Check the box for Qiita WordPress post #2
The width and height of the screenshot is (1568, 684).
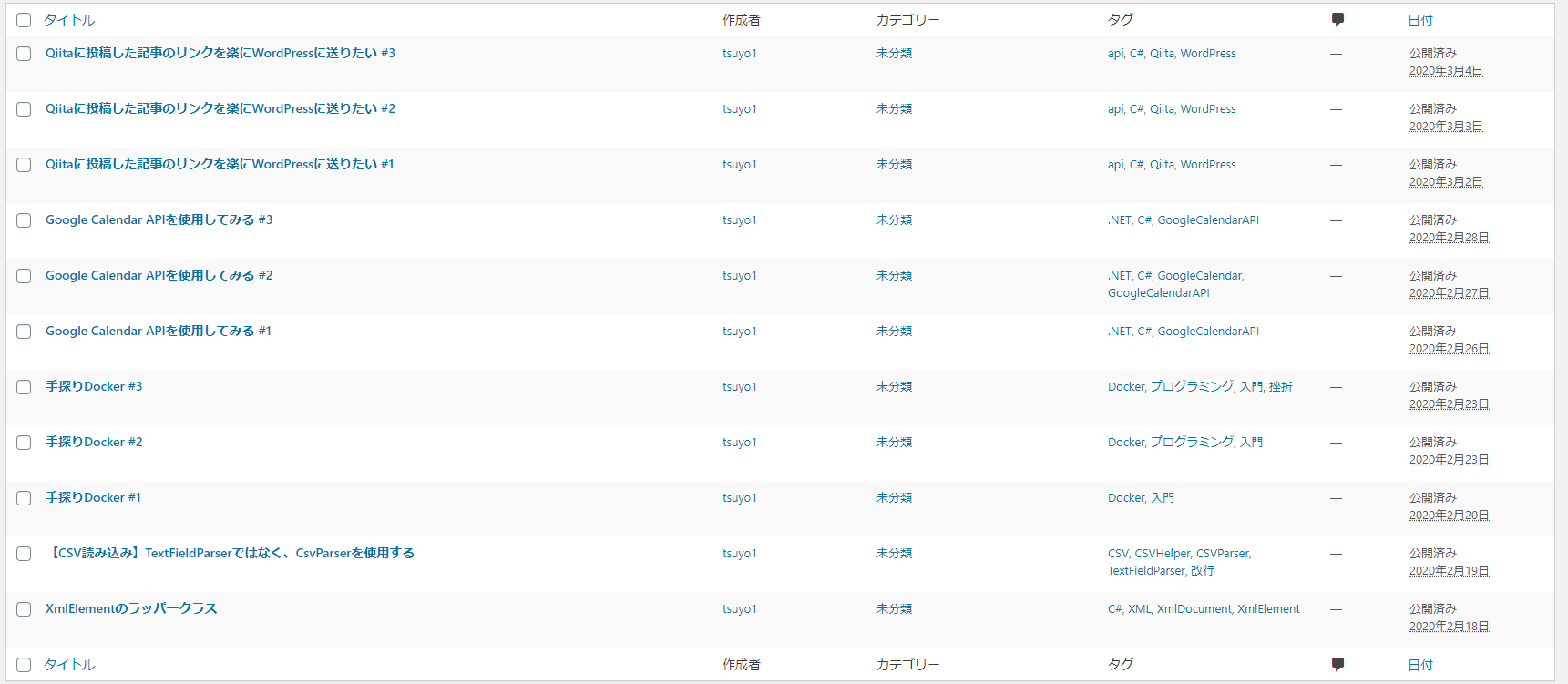24,109
